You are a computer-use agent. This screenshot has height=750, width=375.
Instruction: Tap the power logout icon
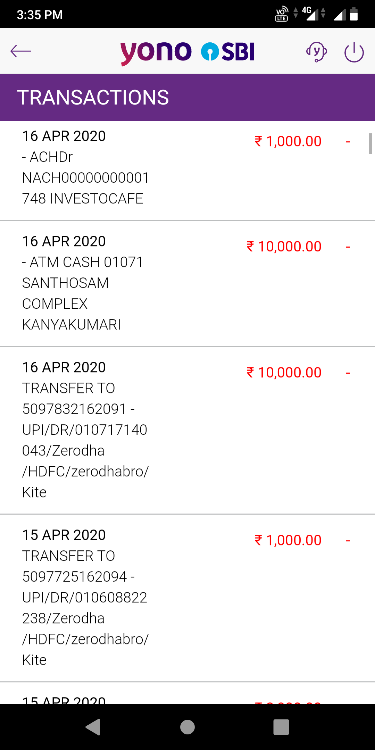point(354,52)
